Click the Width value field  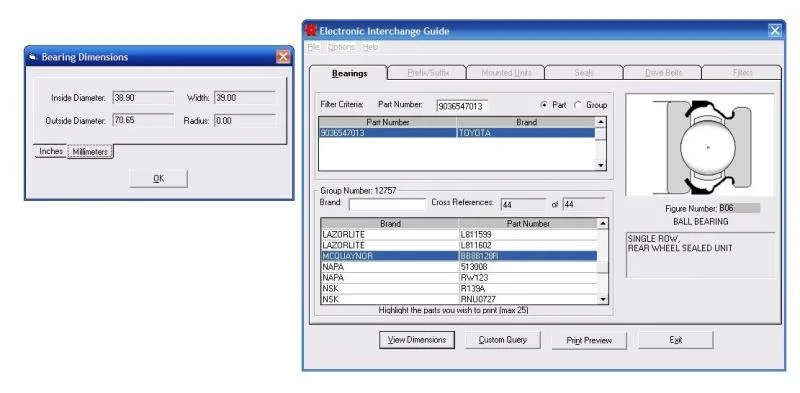click(245, 98)
